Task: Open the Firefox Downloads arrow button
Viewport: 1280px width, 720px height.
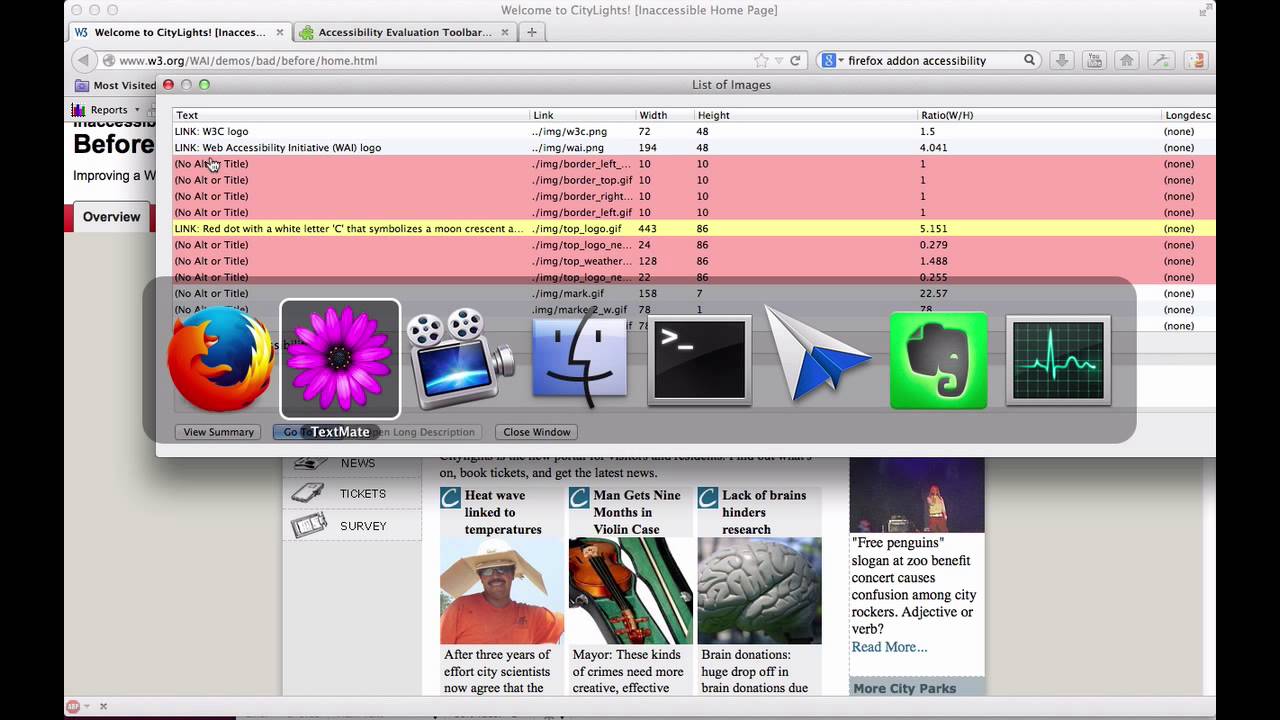Action: 1062,60
